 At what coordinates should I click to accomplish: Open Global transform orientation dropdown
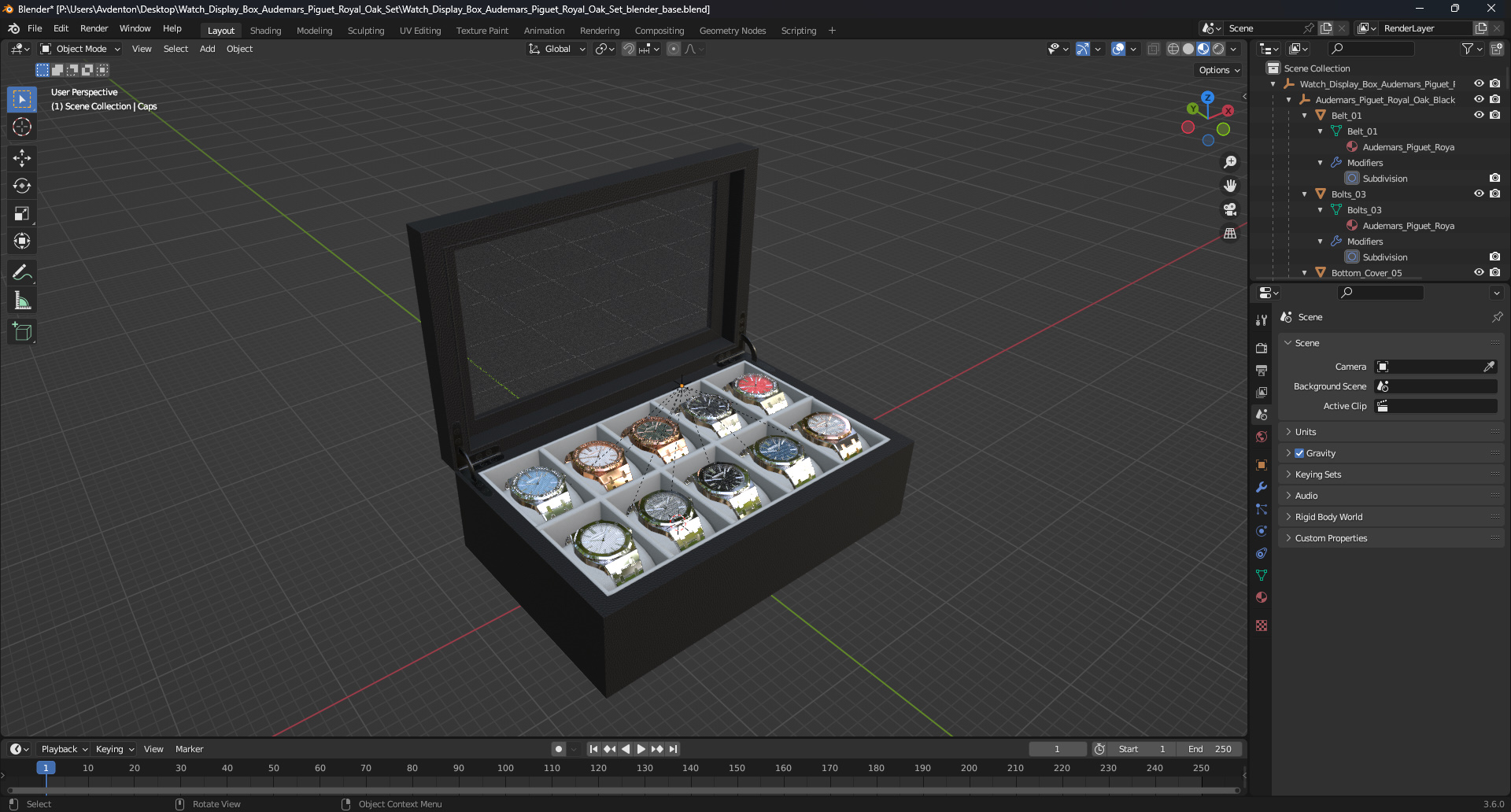point(557,49)
